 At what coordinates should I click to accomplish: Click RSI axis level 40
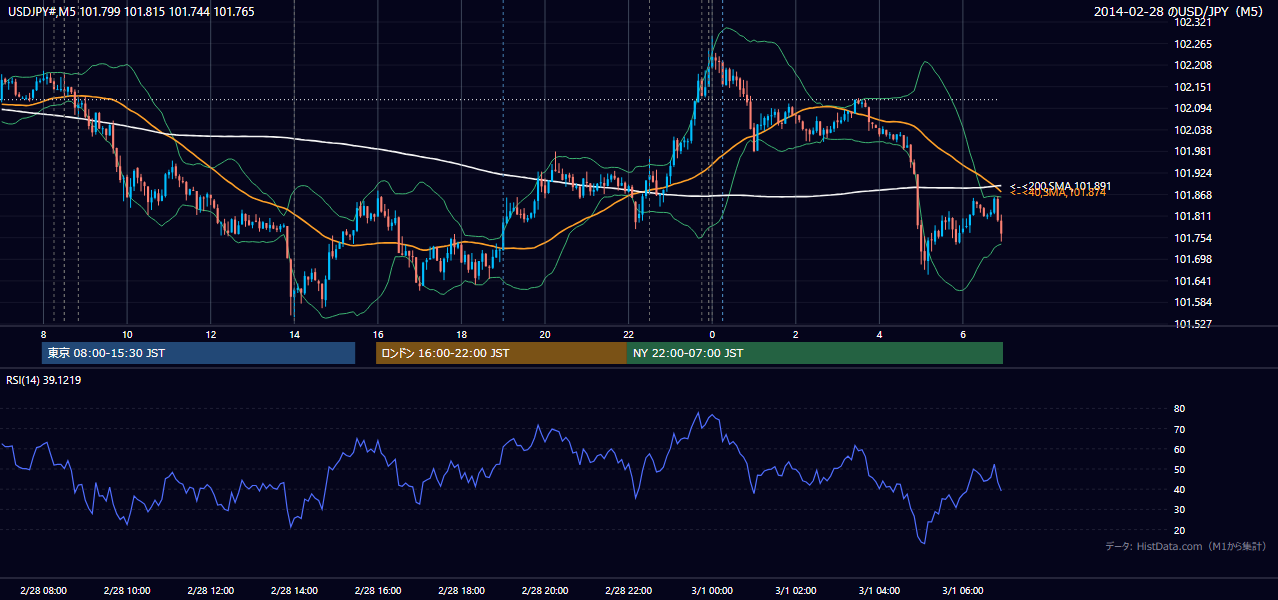pyautogui.click(x=1179, y=490)
